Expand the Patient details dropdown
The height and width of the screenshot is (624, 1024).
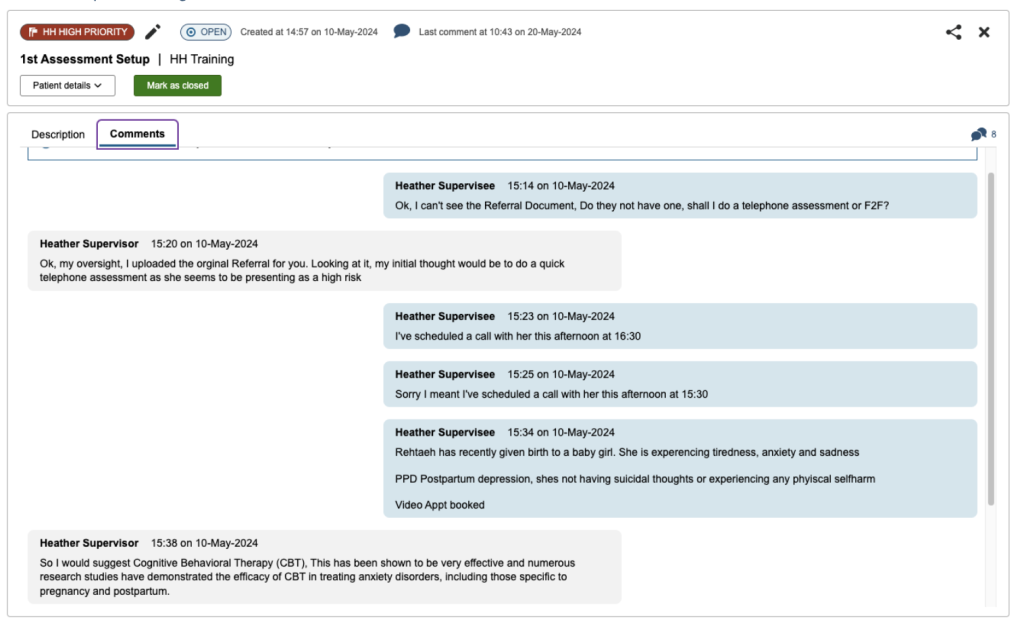(x=67, y=86)
